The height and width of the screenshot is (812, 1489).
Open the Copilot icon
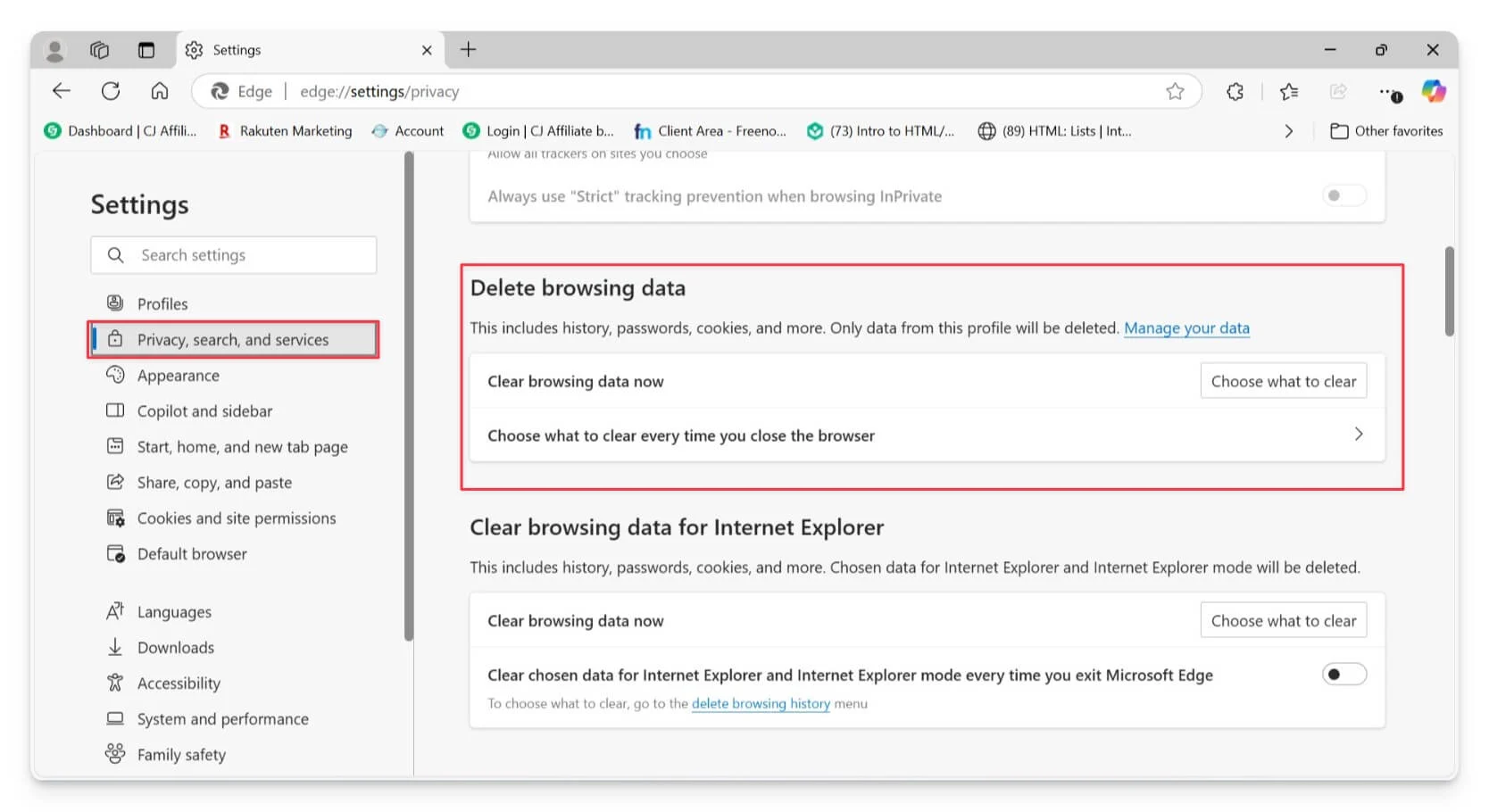pyautogui.click(x=1434, y=91)
